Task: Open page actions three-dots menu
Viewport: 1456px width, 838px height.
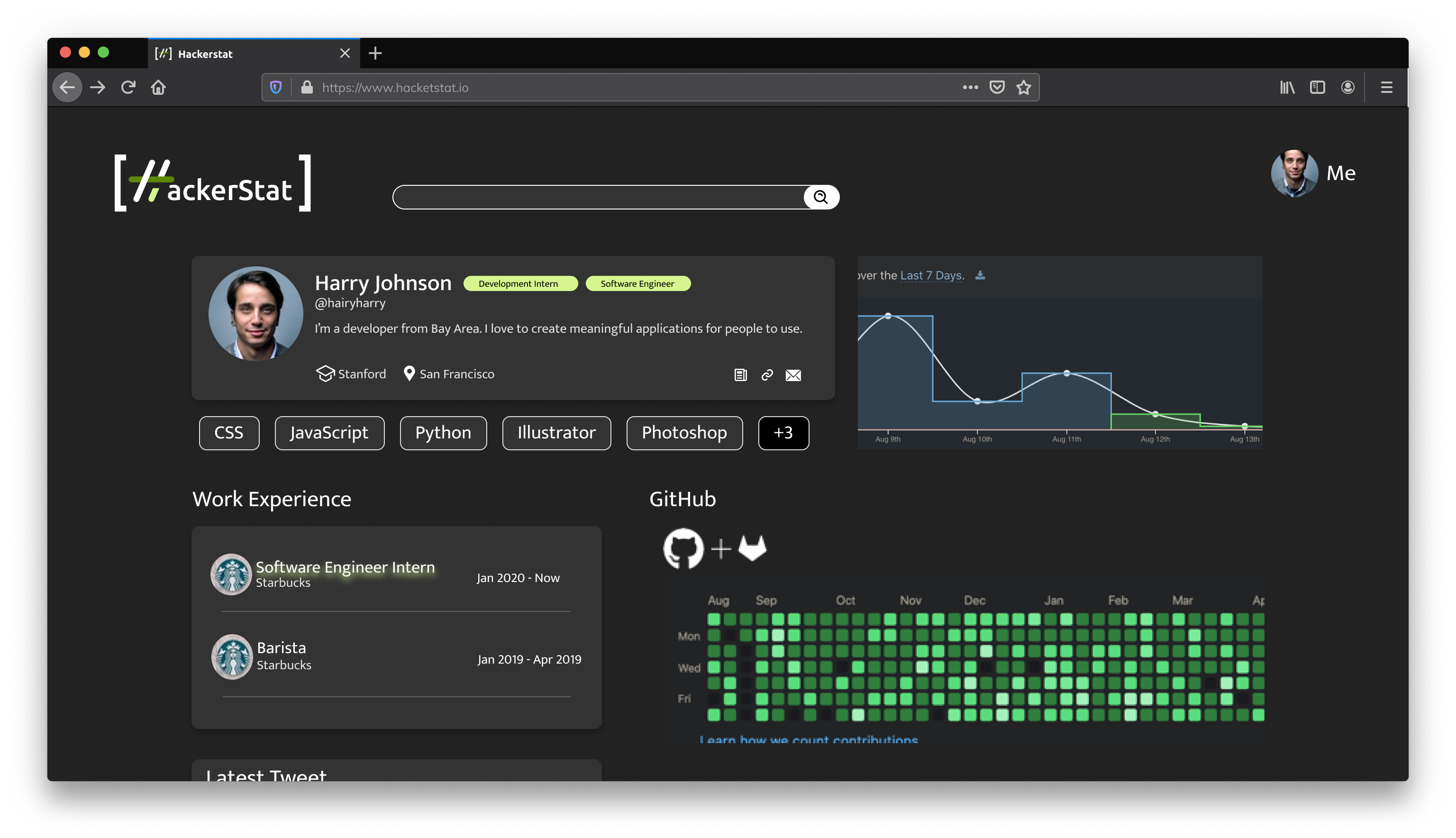Action: tap(970, 88)
